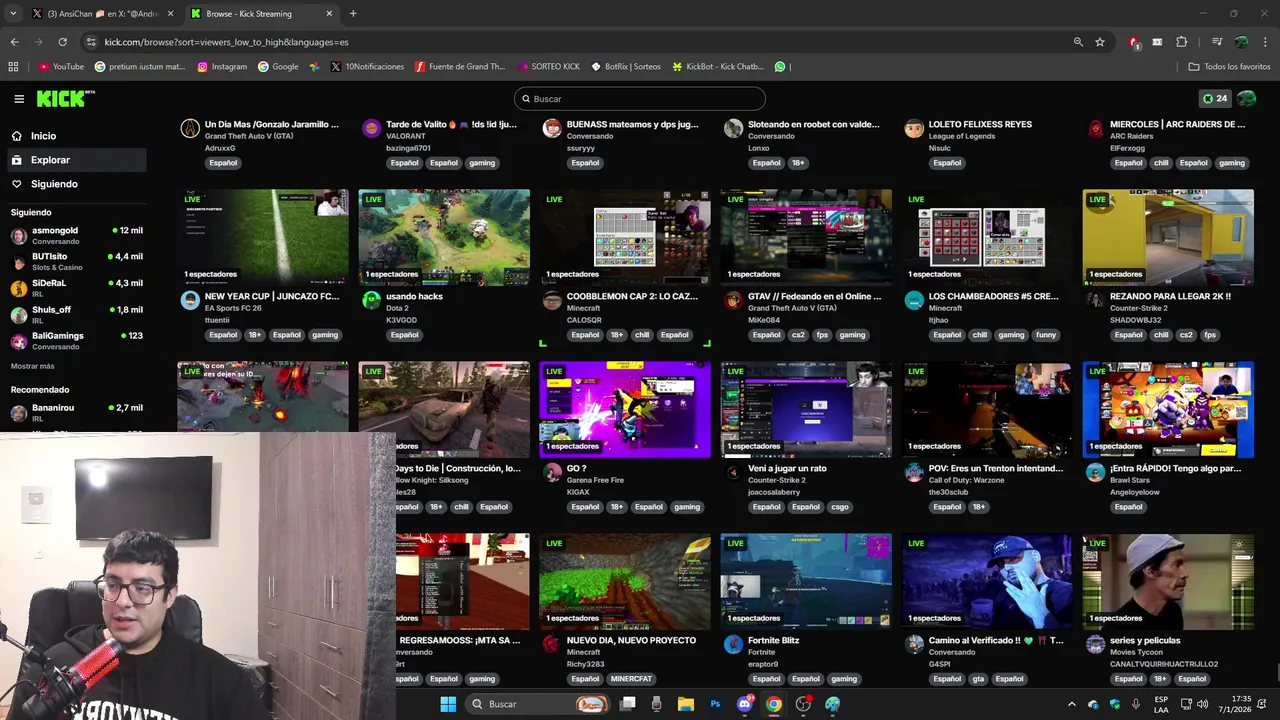Go back in browser history
1280x720 pixels.
click(x=14, y=42)
